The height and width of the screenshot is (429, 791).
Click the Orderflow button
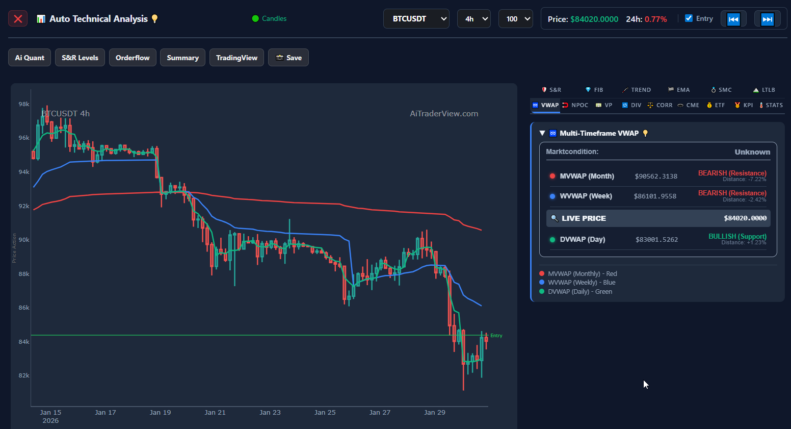click(132, 58)
